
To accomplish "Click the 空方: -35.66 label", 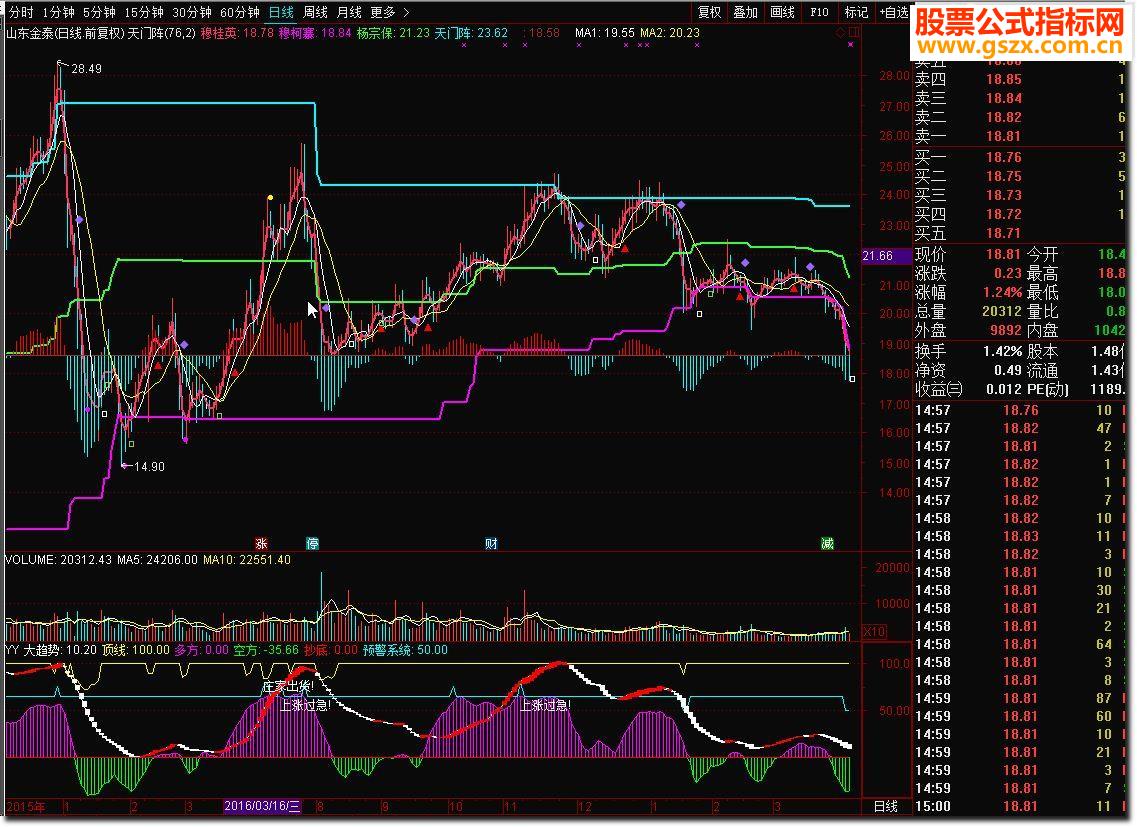I will (266, 650).
